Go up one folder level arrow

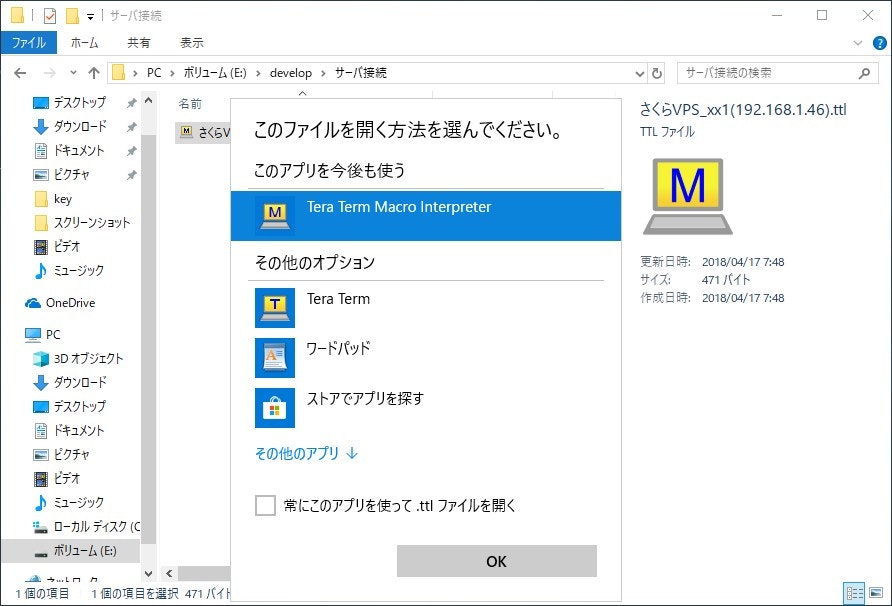[94, 73]
